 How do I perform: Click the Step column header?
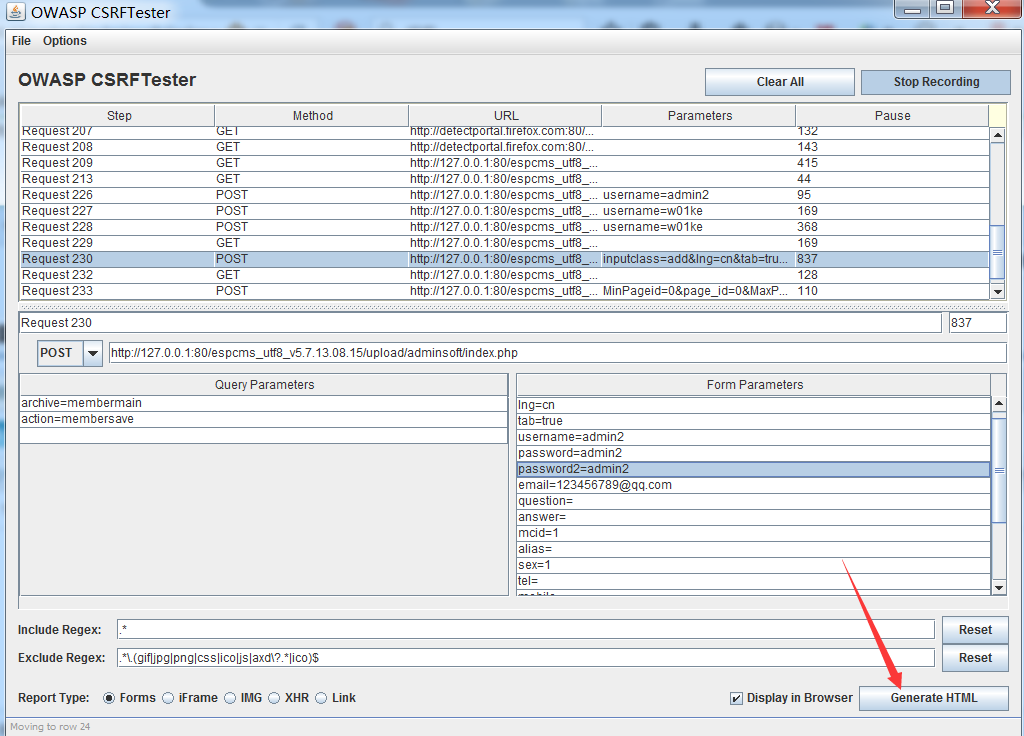tap(119, 116)
